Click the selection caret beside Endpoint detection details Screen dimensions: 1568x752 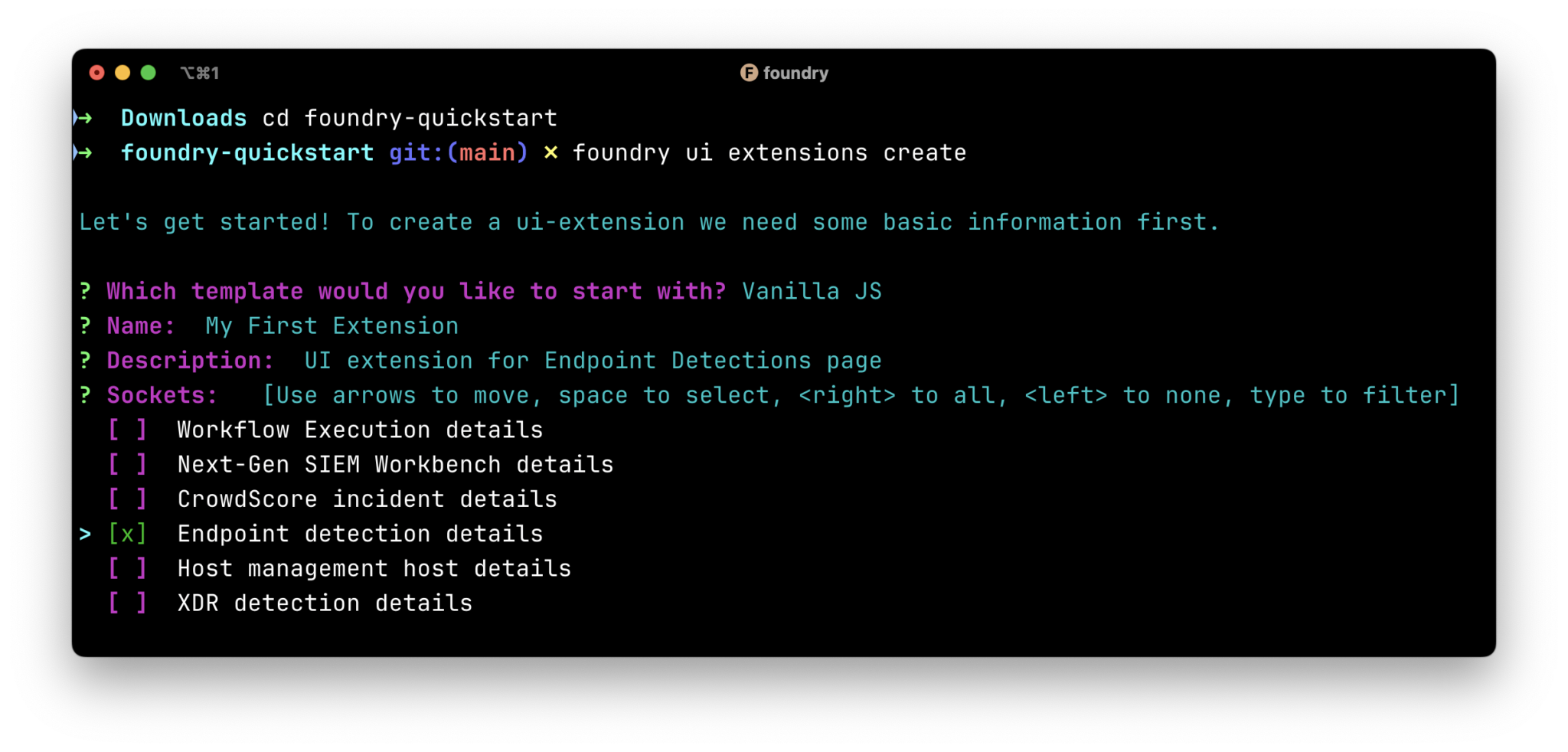pos(83,534)
